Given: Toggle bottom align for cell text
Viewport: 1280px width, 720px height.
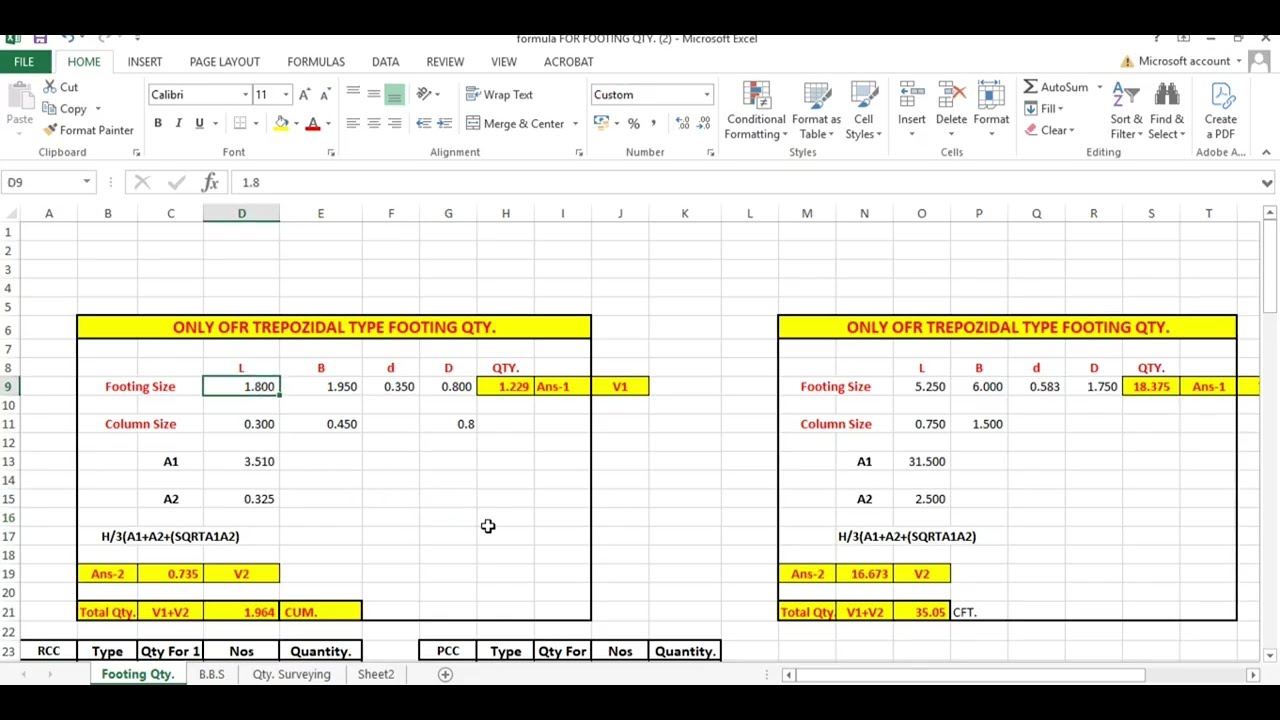Looking at the screenshot, I should (394, 94).
